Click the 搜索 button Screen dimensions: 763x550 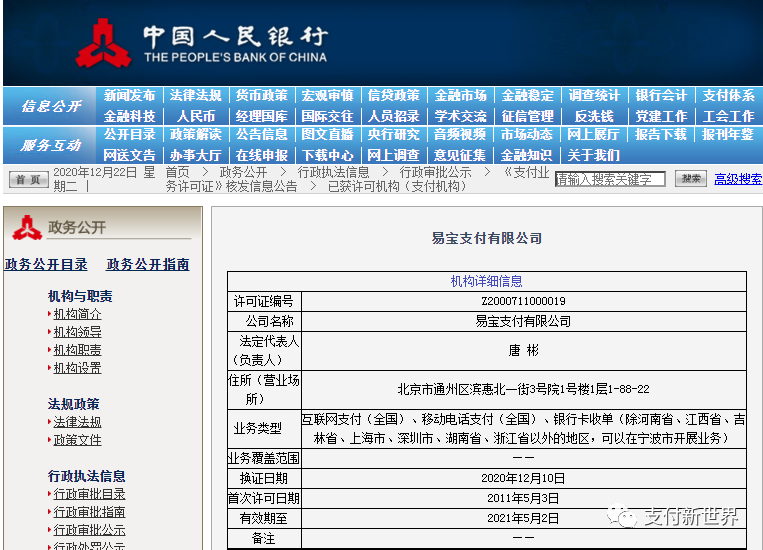(690, 179)
